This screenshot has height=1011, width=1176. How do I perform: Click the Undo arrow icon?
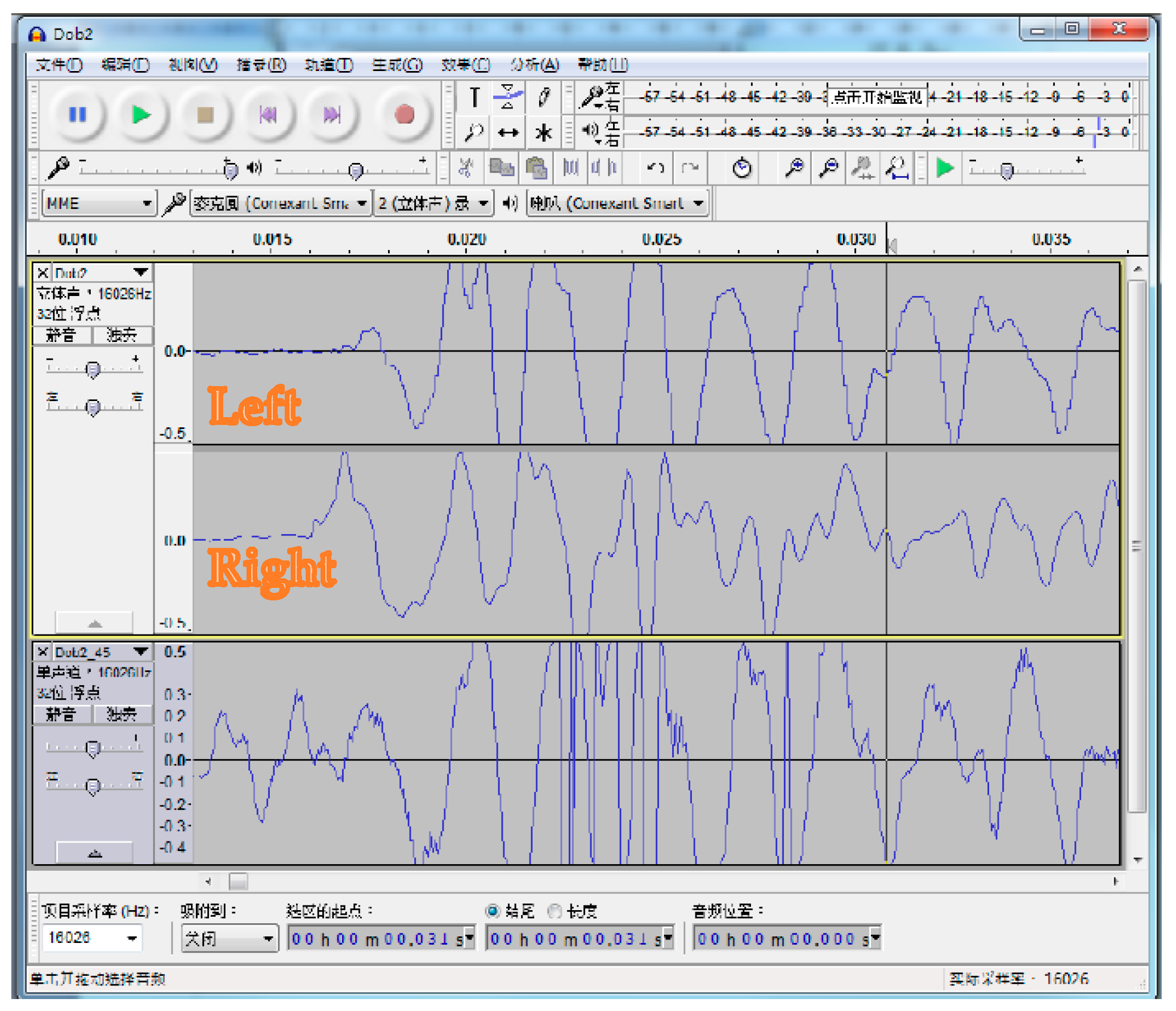(655, 168)
